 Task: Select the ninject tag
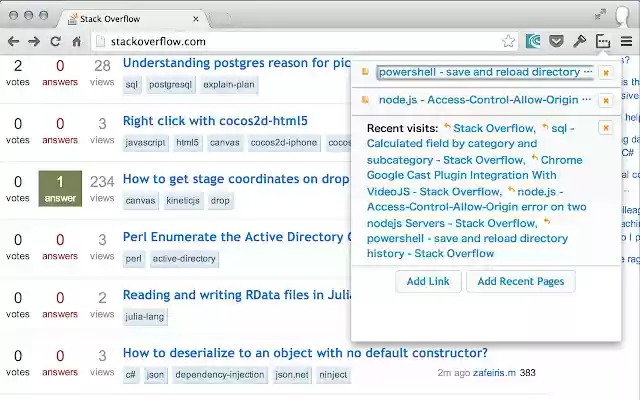333,375
